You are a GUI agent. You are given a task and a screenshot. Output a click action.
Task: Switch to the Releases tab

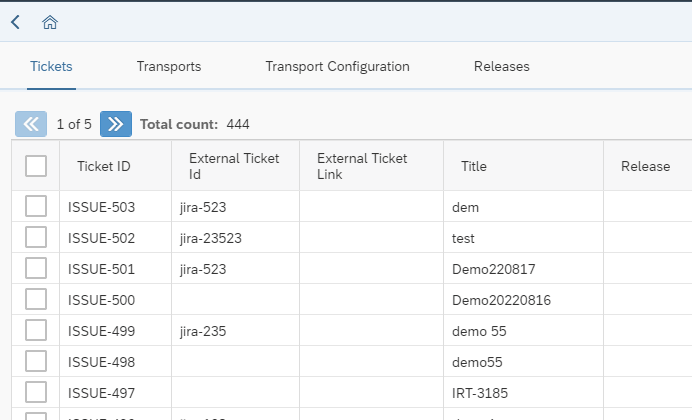click(x=502, y=66)
